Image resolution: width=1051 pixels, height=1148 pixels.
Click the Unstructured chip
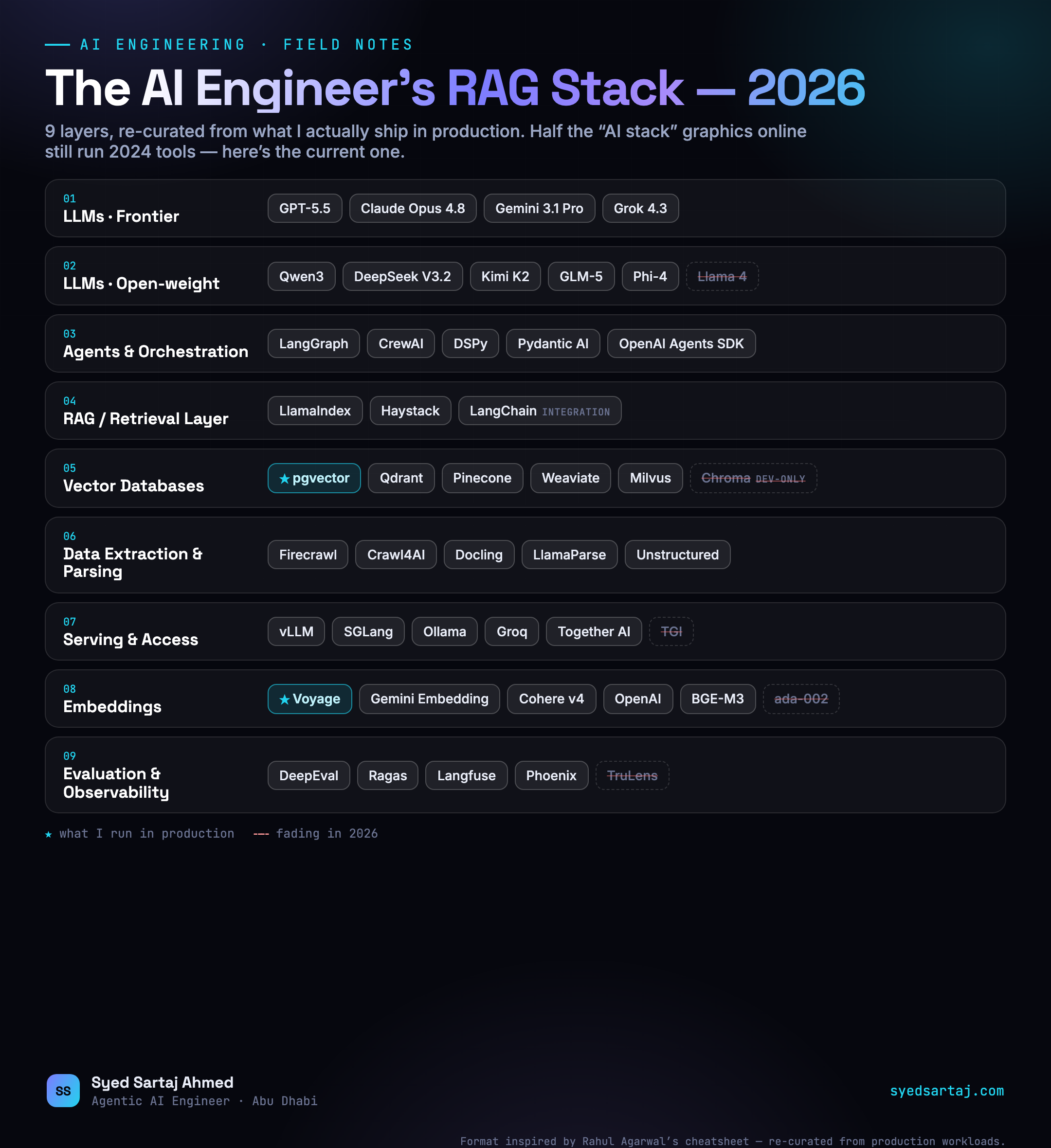pyautogui.click(x=678, y=555)
